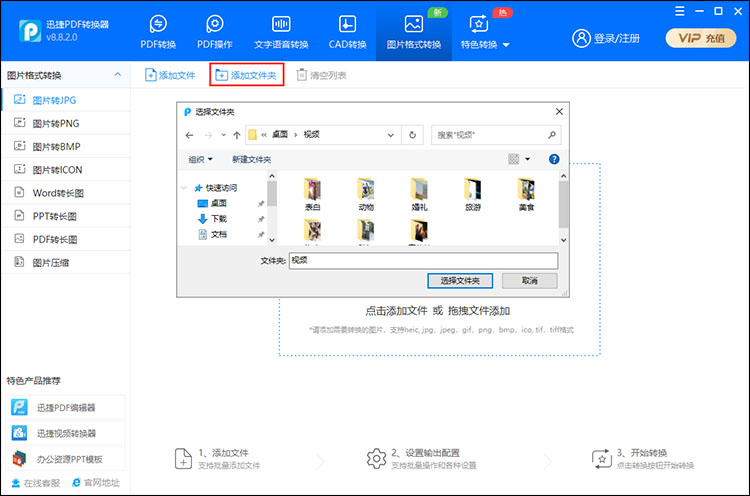Open the PDF操作 module
Screen dimensions: 750x496
pos(214,32)
